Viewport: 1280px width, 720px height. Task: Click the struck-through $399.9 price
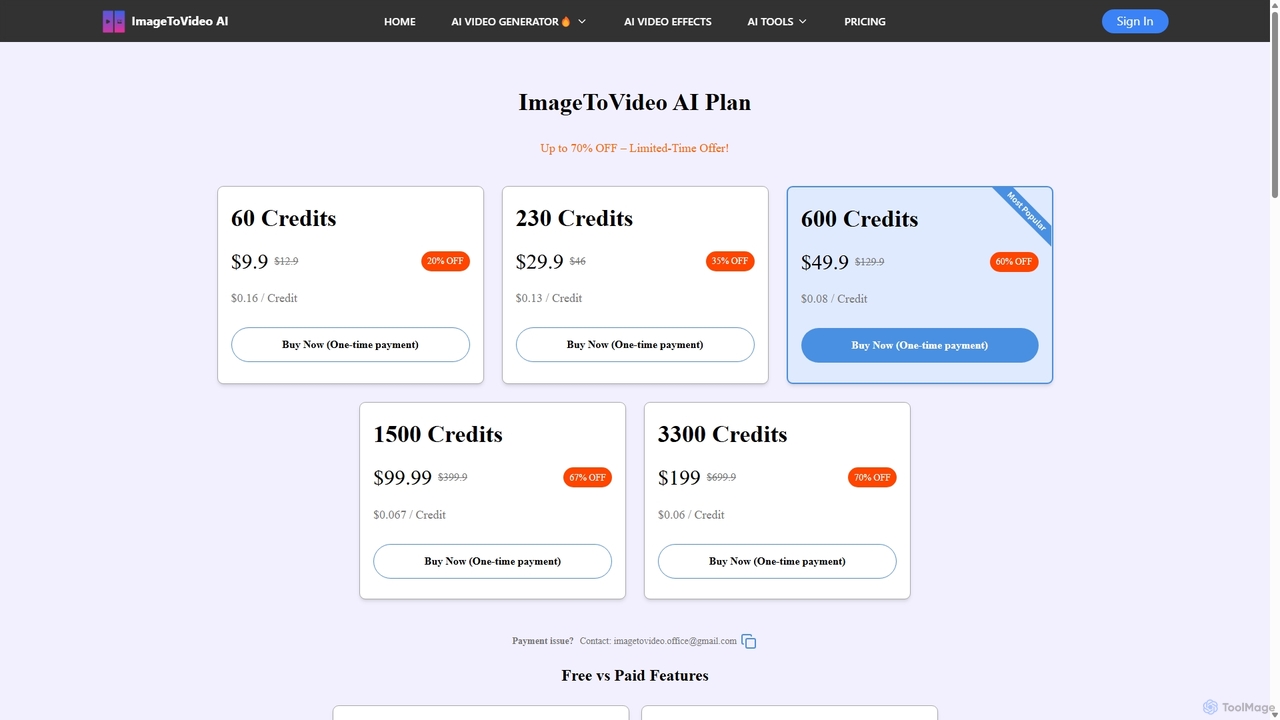click(x=453, y=477)
